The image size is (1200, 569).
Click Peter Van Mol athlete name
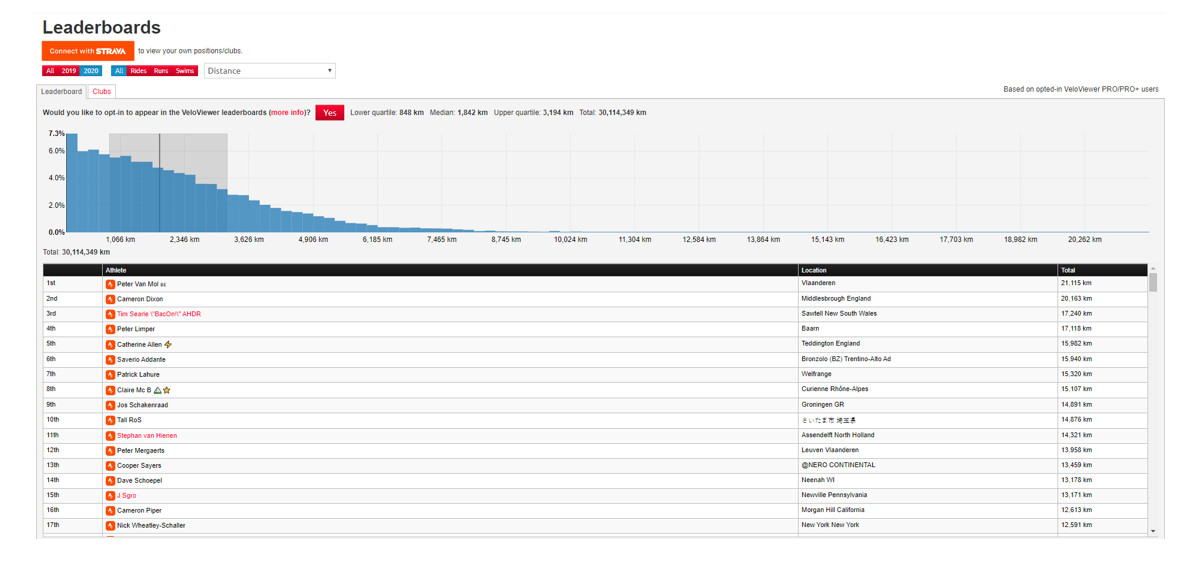[x=138, y=284]
